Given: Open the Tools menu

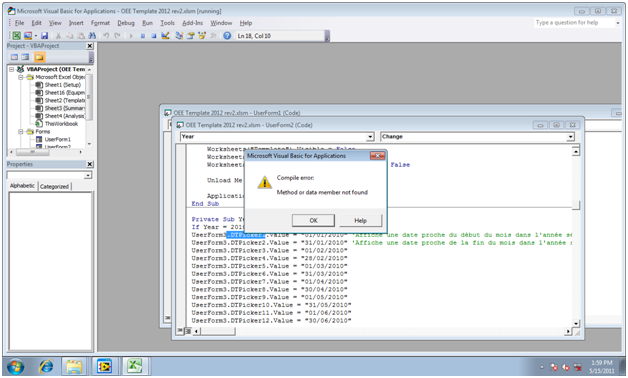Looking at the screenshot, I should click(167, 23).
